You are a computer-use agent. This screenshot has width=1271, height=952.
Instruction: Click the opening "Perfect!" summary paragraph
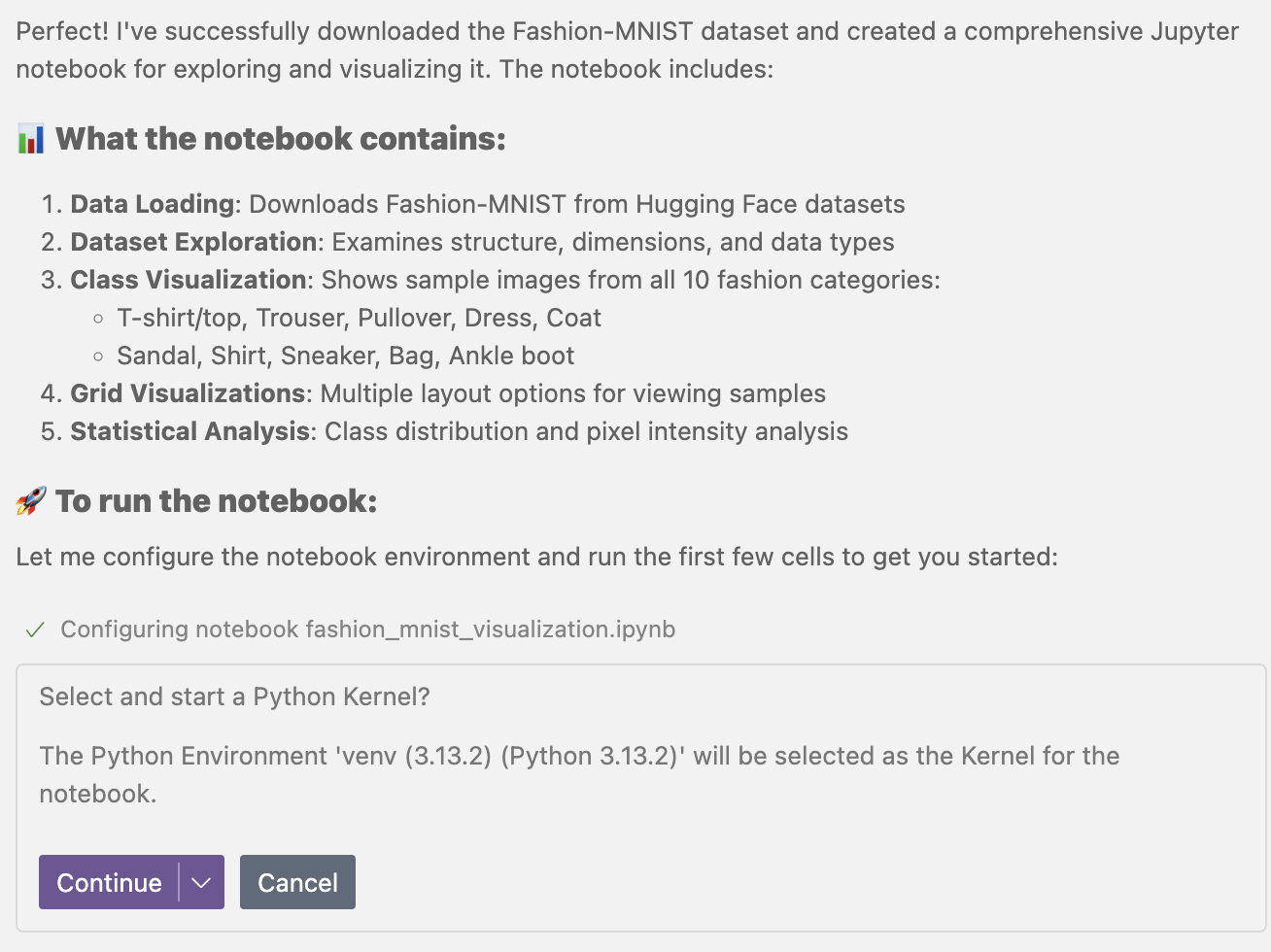pos(627,50)
